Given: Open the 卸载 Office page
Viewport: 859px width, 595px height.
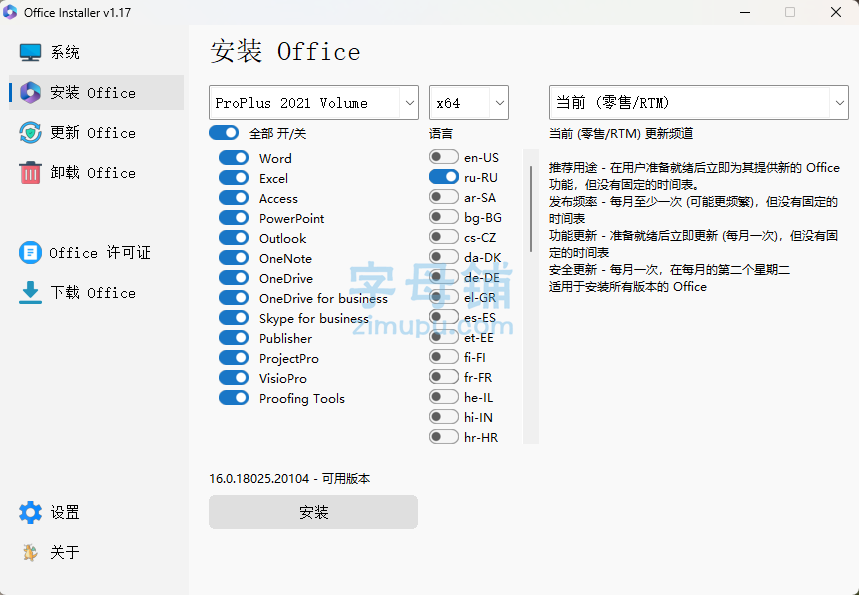Looking at the screenshot, I should tap(96, 173).
